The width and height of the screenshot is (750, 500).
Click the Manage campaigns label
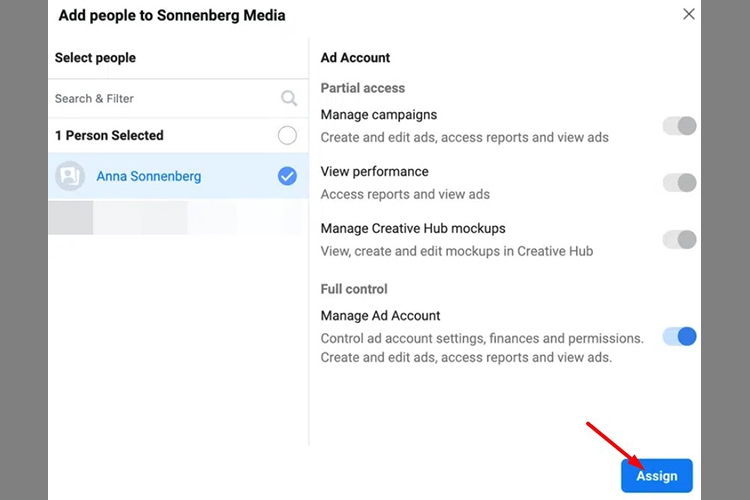click(x=379, y=115)
